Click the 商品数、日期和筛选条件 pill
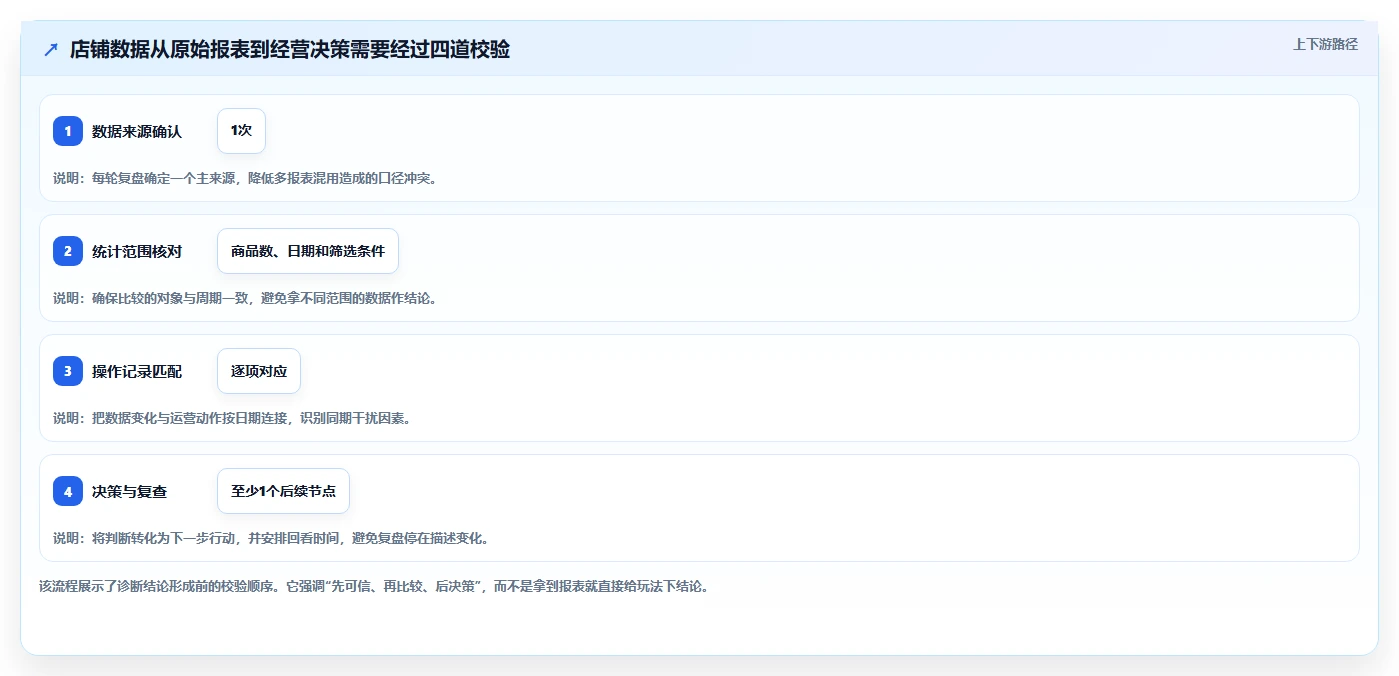Viewport: 1399px width, 676px height. [x=308, y=251]
